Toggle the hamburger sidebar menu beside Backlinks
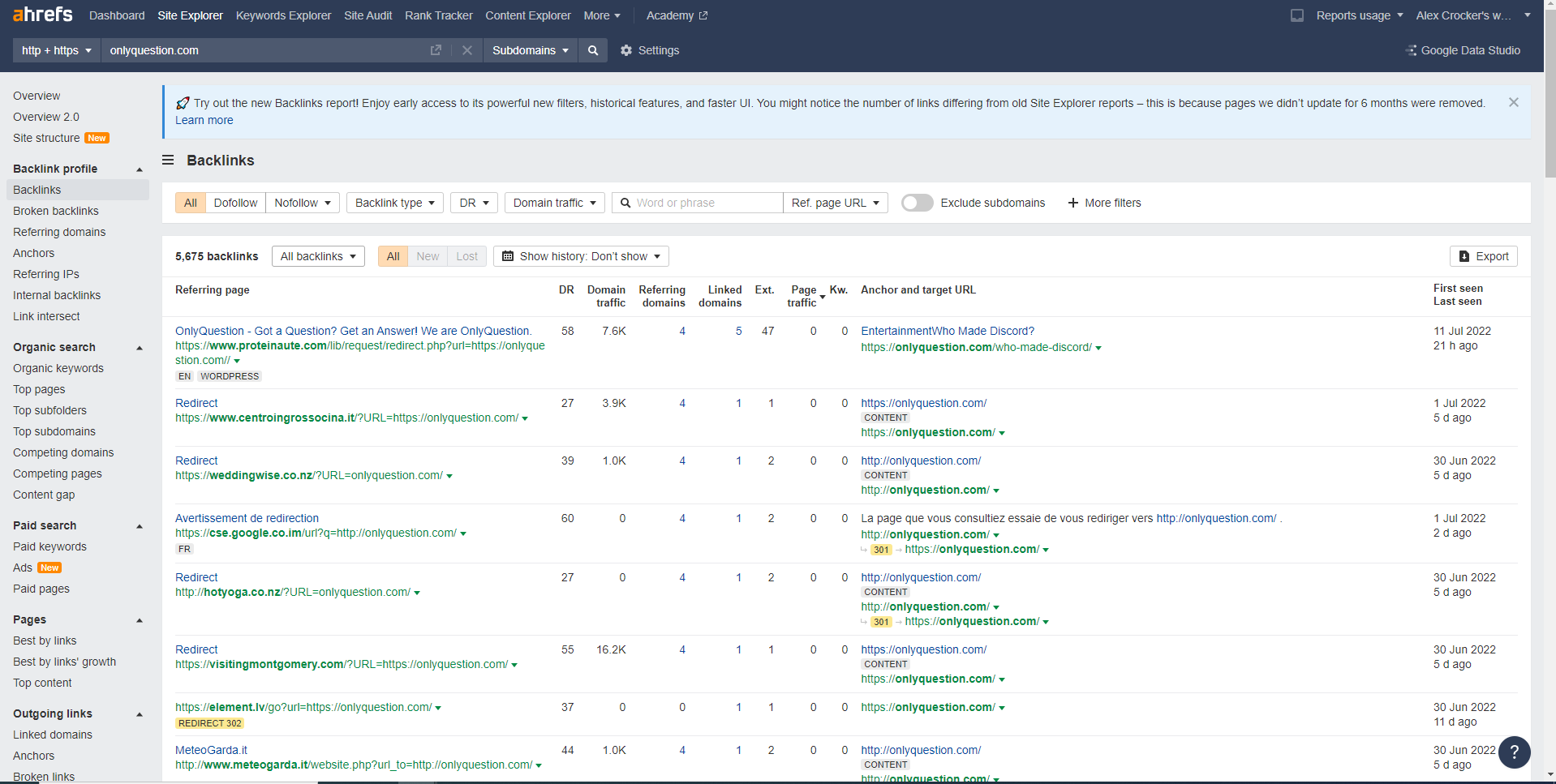Image resolution: width=1556 pixels, height=784 pixels. tap(168, 160)
